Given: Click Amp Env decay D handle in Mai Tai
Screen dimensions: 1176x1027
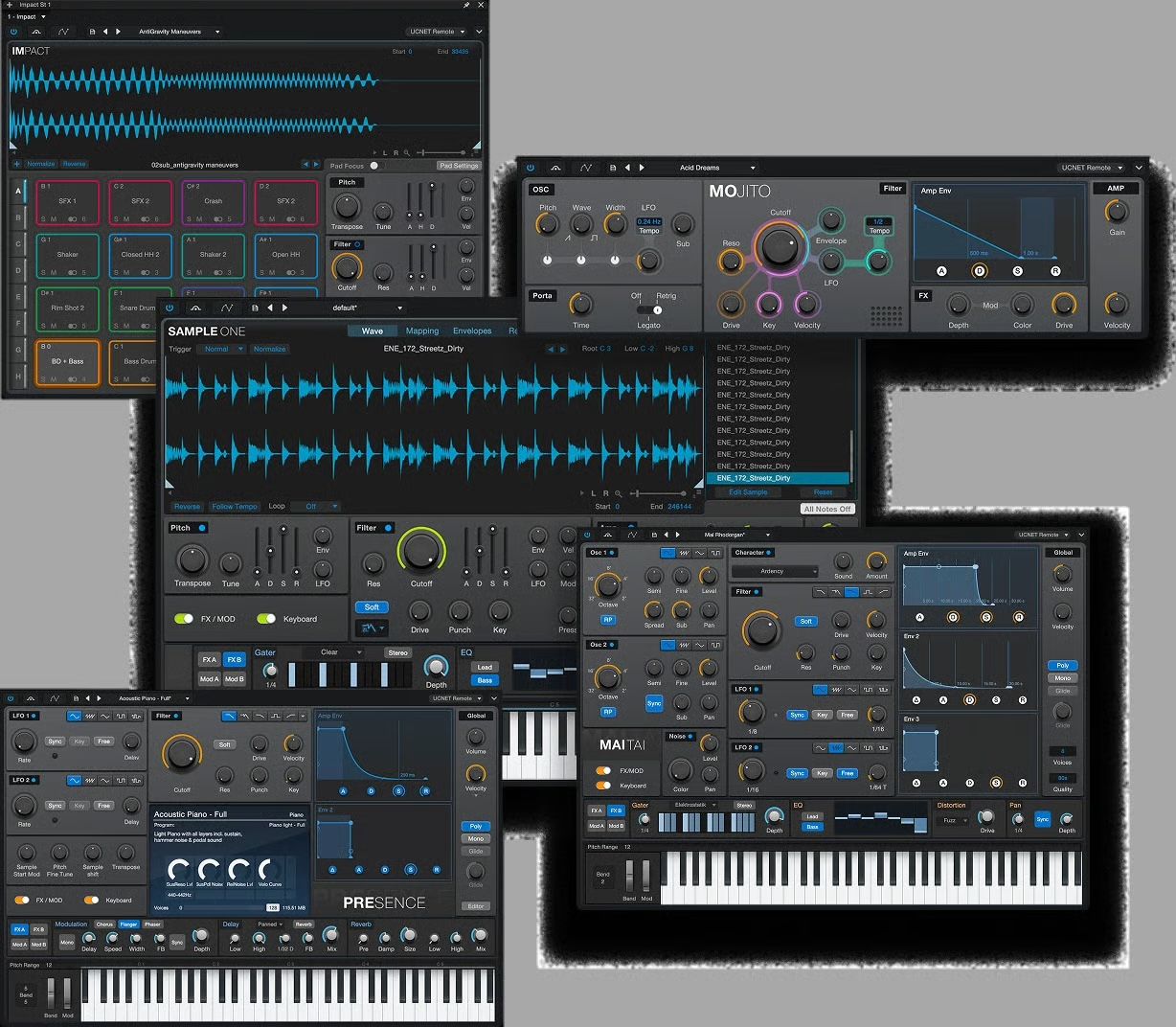Looking at the screenshot, I should 953,617.
